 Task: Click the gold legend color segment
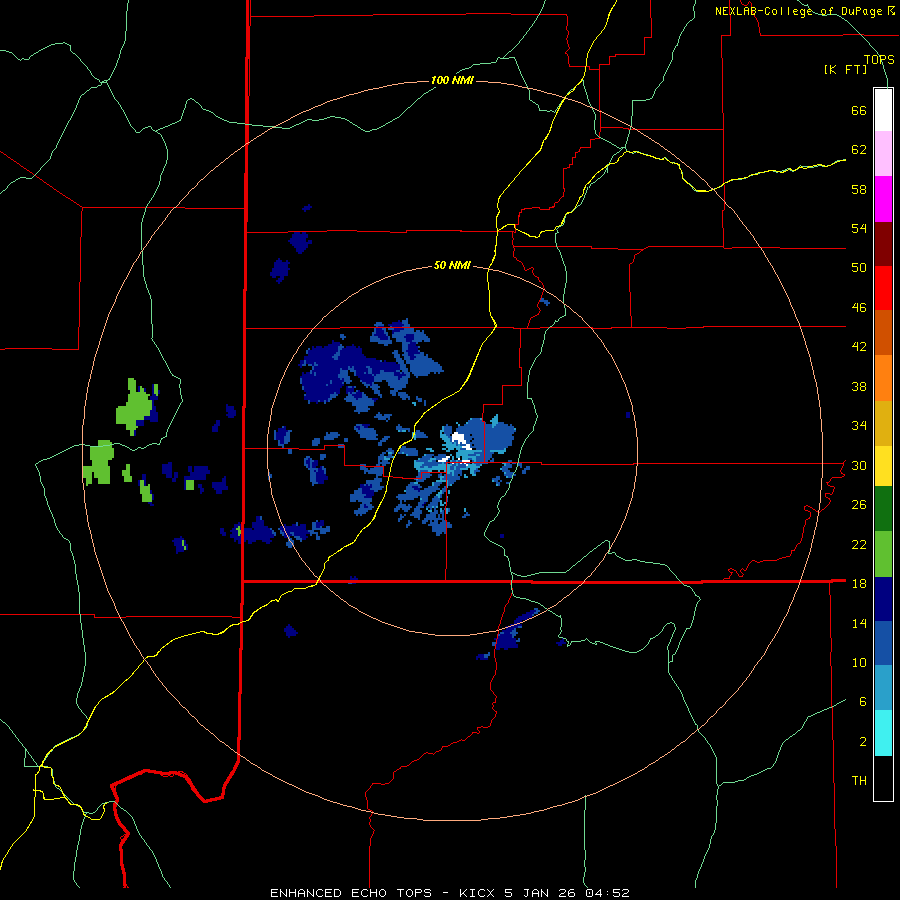pyautogui.click(x=883, y=423)
